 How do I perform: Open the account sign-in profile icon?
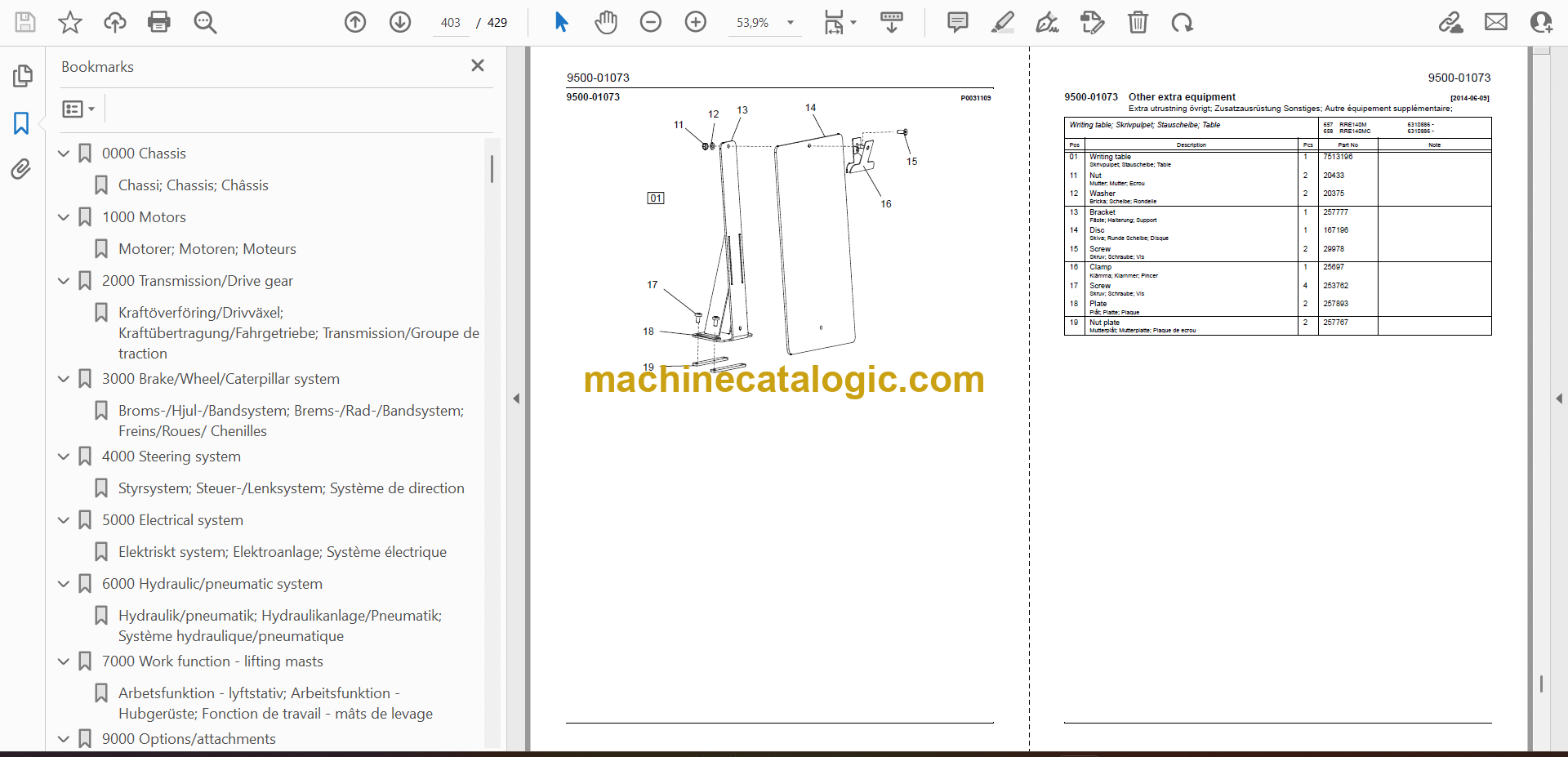point(1541,22)
